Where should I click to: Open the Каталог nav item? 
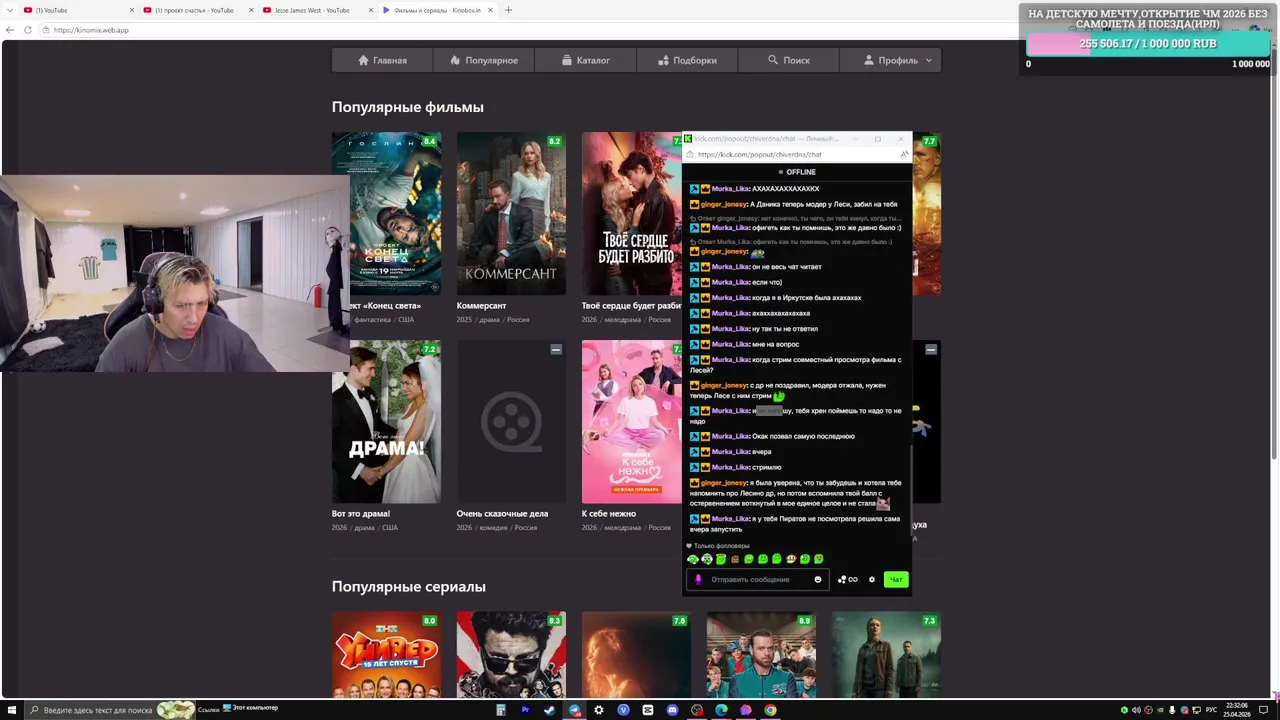585,60
